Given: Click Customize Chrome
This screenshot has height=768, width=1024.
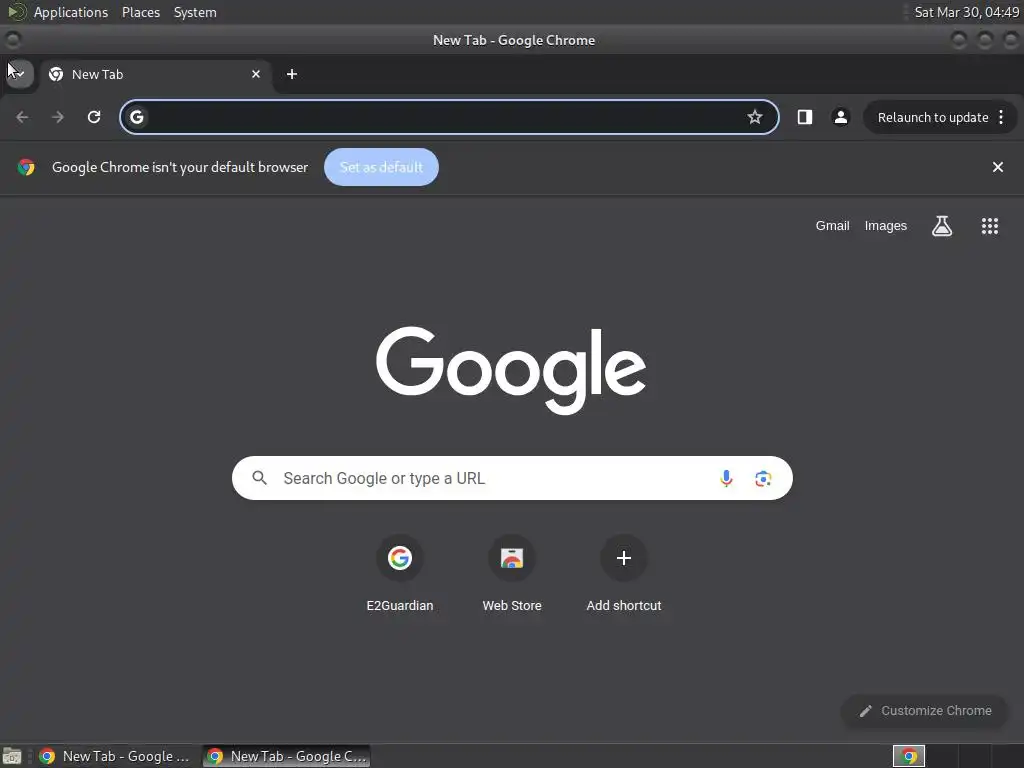Looking at the screenshot, I should tap(925, 711).
